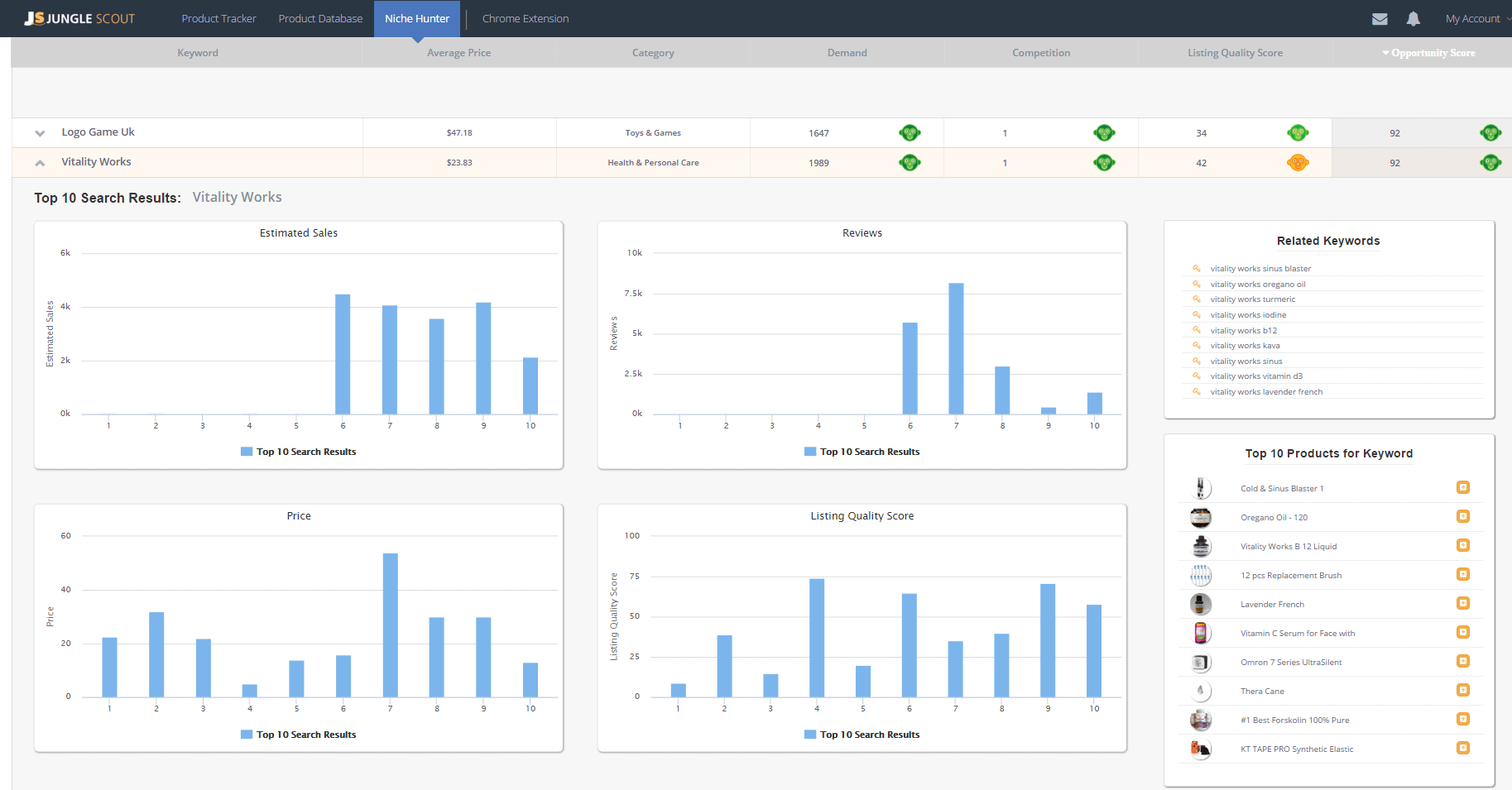Click result 7 bar in Price chart
This screenshot has height=790, width=1512.
pyautogui.click(x=391, y=625)
